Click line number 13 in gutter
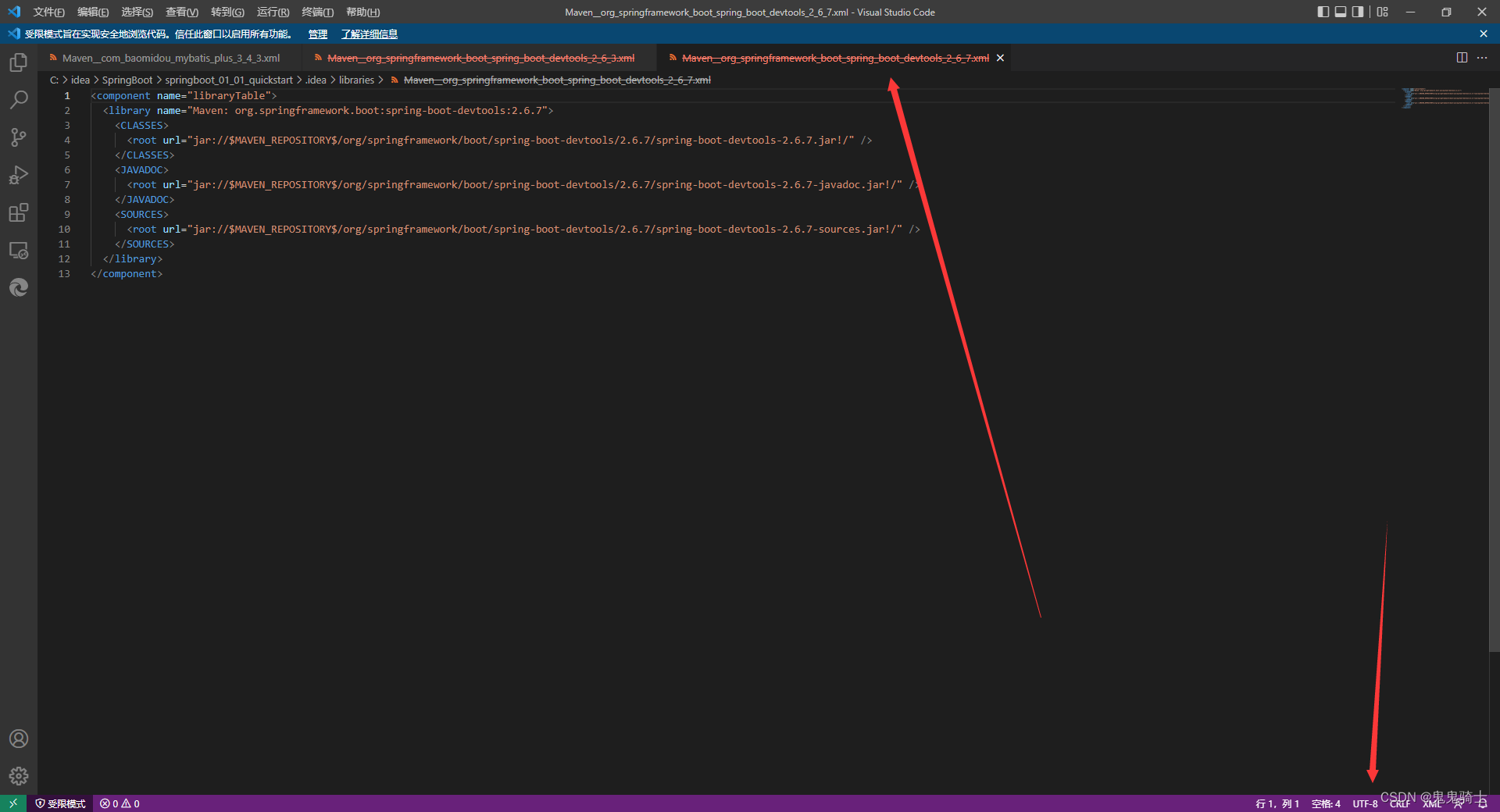Screen dimensions: 1500x812 click(64, 273)
